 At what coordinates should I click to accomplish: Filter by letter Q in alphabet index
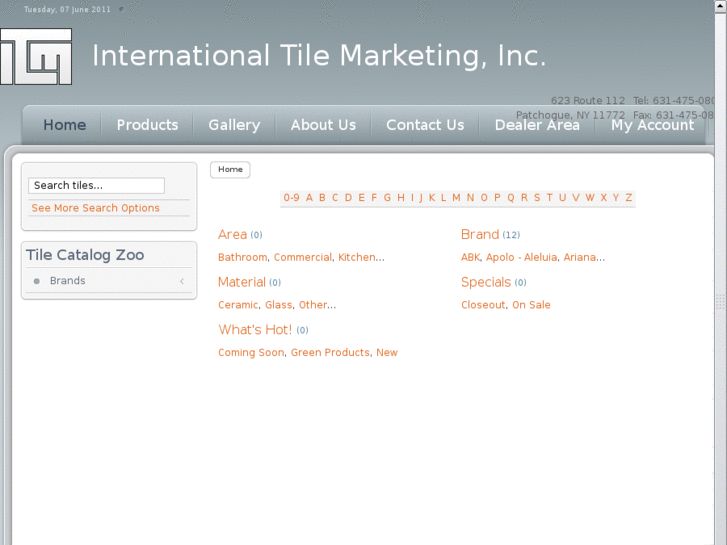click(x=510, y=198)
